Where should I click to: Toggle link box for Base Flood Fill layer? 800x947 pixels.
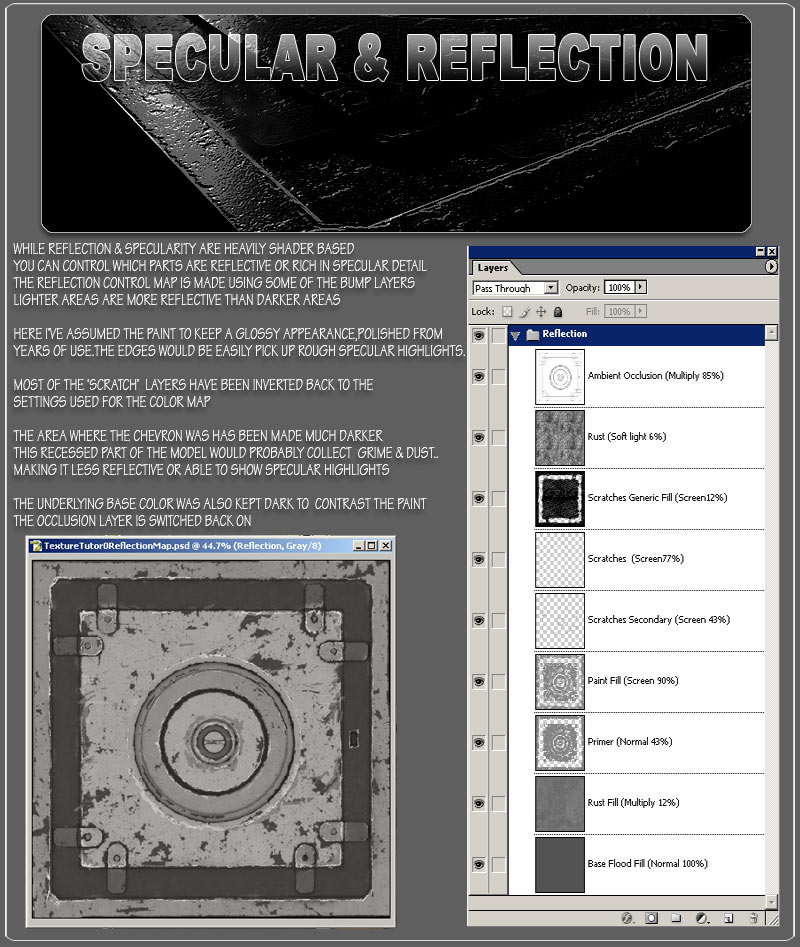click(x=498, y=864)
